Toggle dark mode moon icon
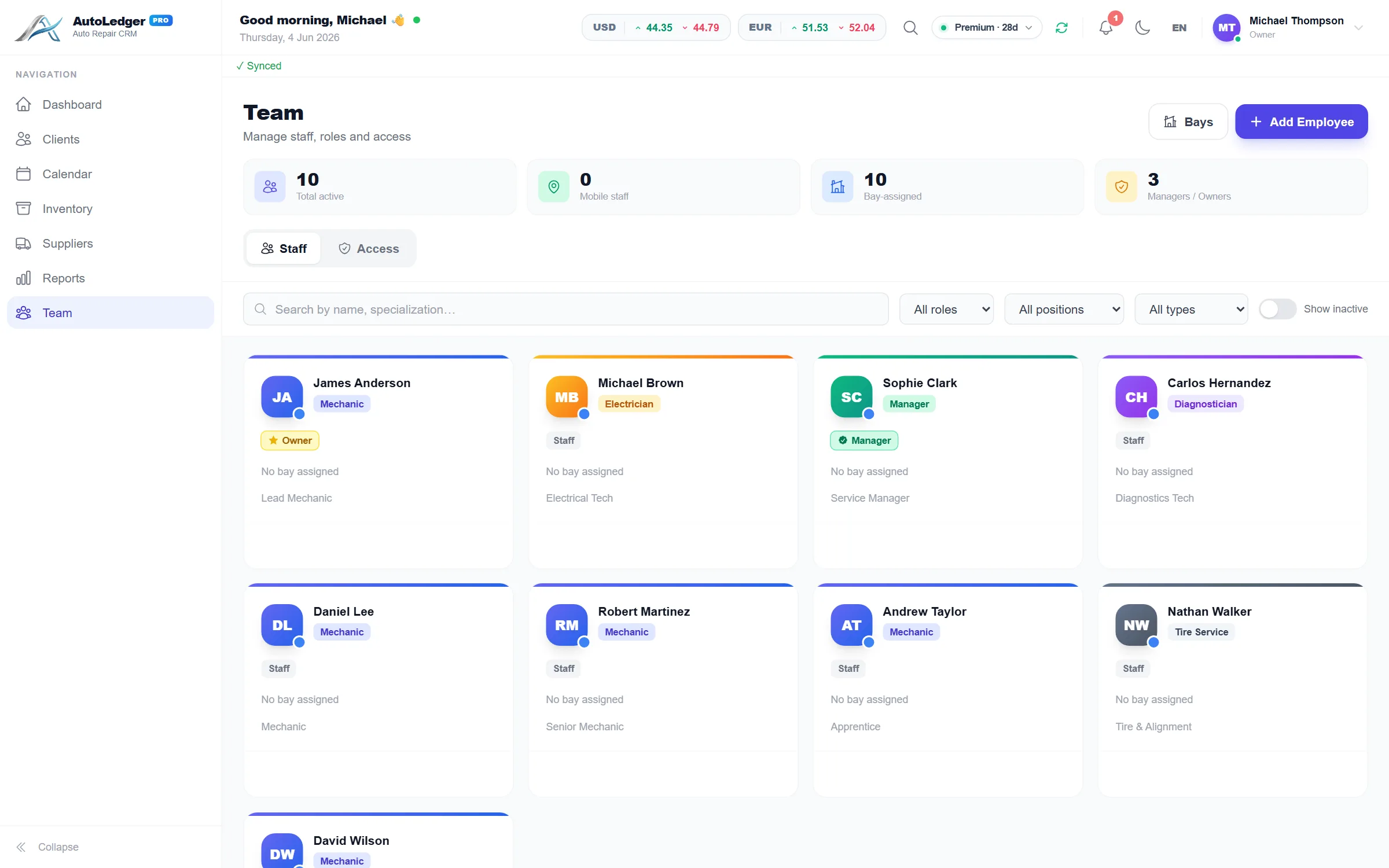This screenshot has height=868, width=1389. (1142, 28)
